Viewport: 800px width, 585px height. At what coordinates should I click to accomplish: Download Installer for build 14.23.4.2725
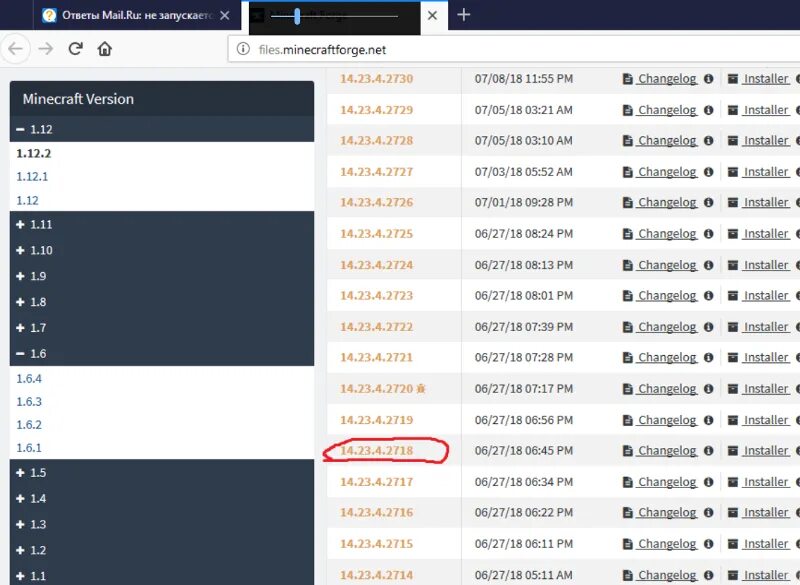(x=766, y=234)
